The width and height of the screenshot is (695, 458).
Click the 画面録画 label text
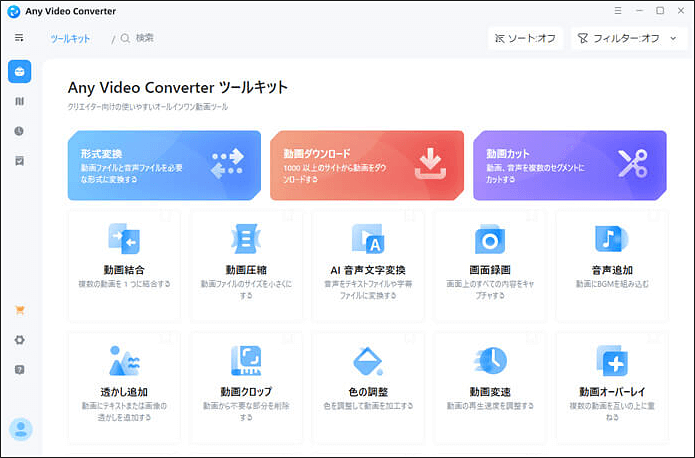point(490,270)
